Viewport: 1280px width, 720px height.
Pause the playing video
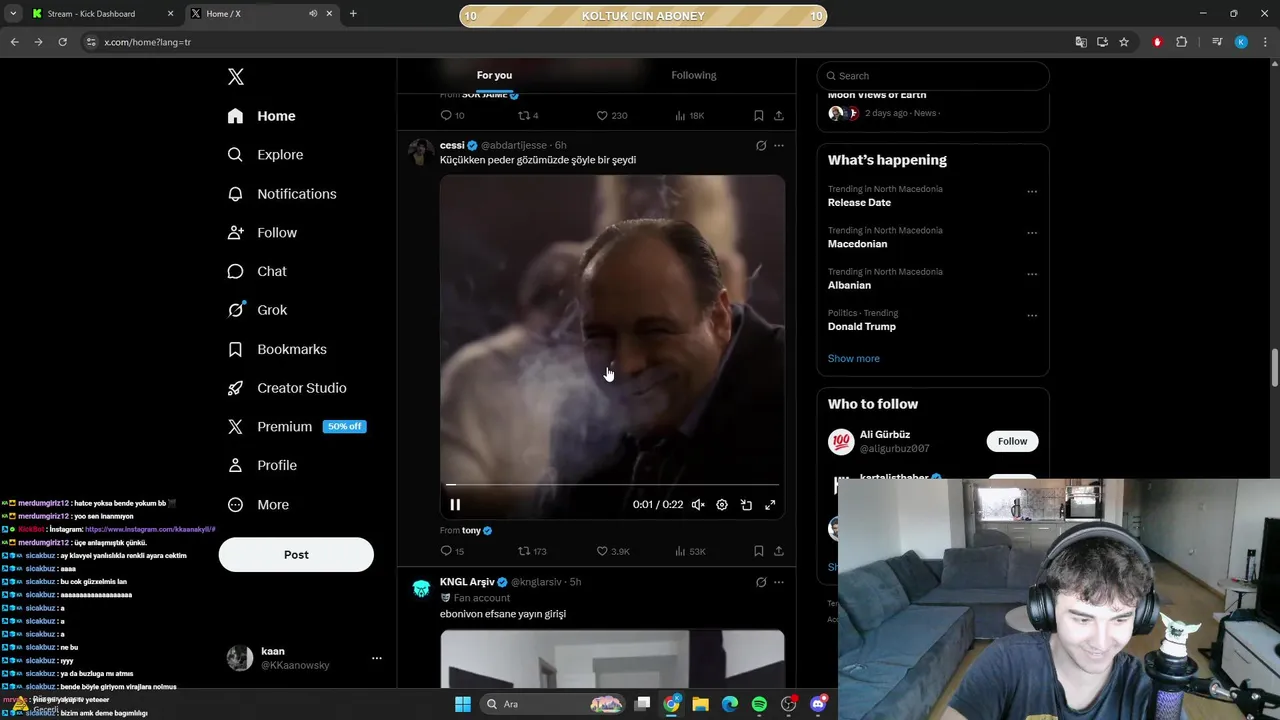tap(455, 505)
